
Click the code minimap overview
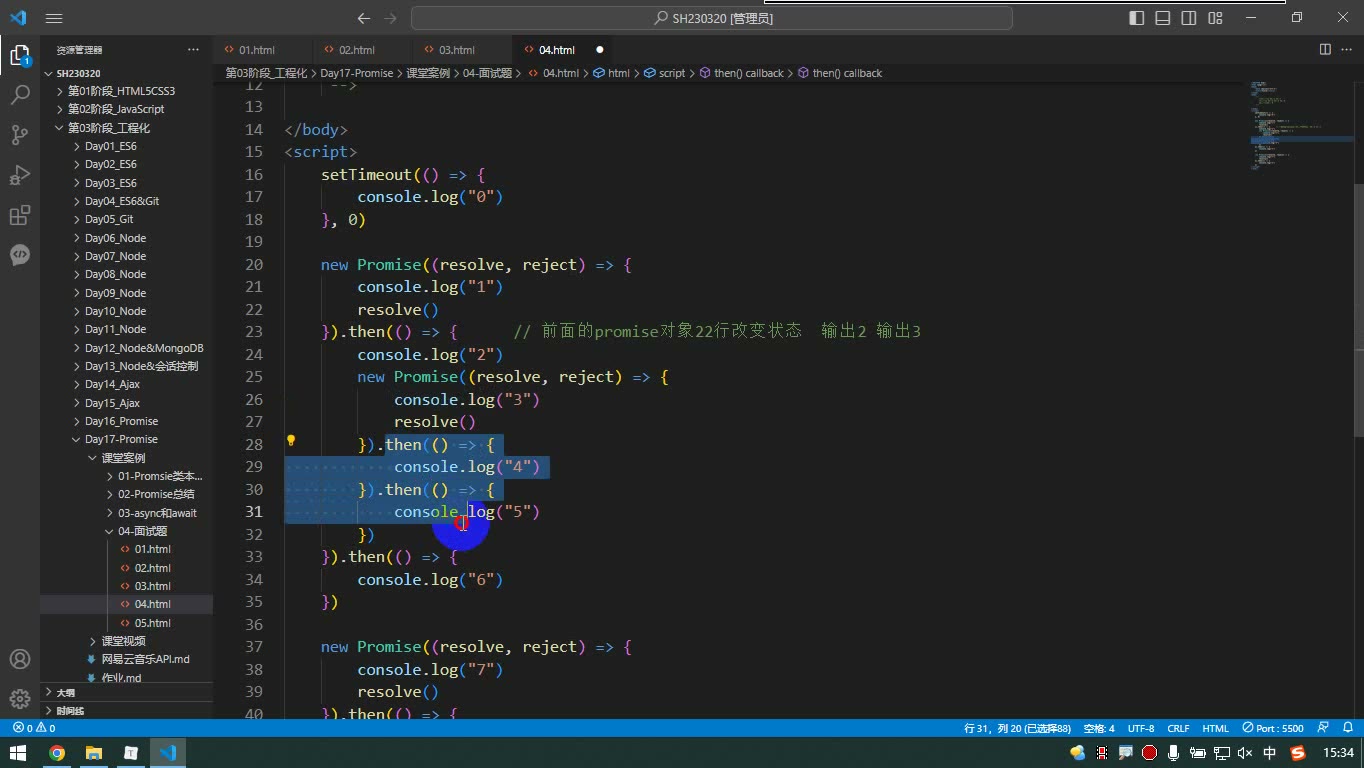(1300, 125)
